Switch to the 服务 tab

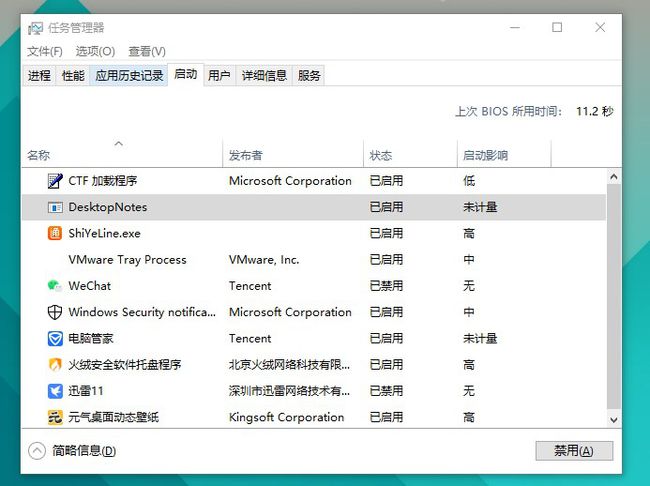pyautogui.click(x=309, y=75)
